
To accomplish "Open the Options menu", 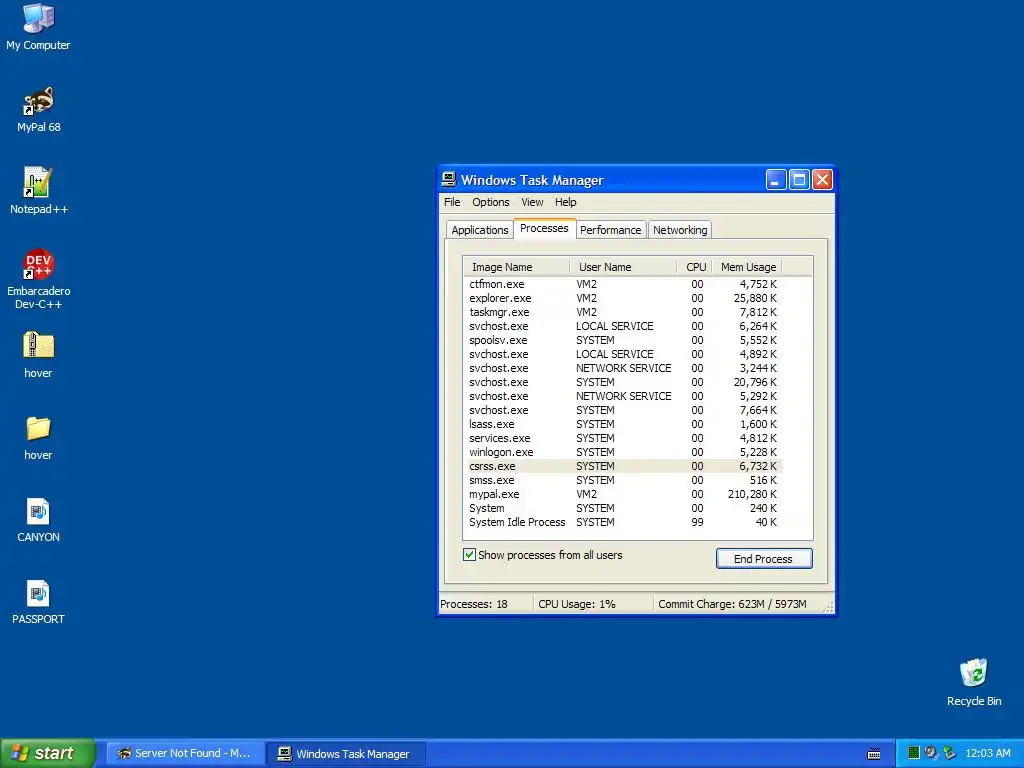I will coord(490,202).
